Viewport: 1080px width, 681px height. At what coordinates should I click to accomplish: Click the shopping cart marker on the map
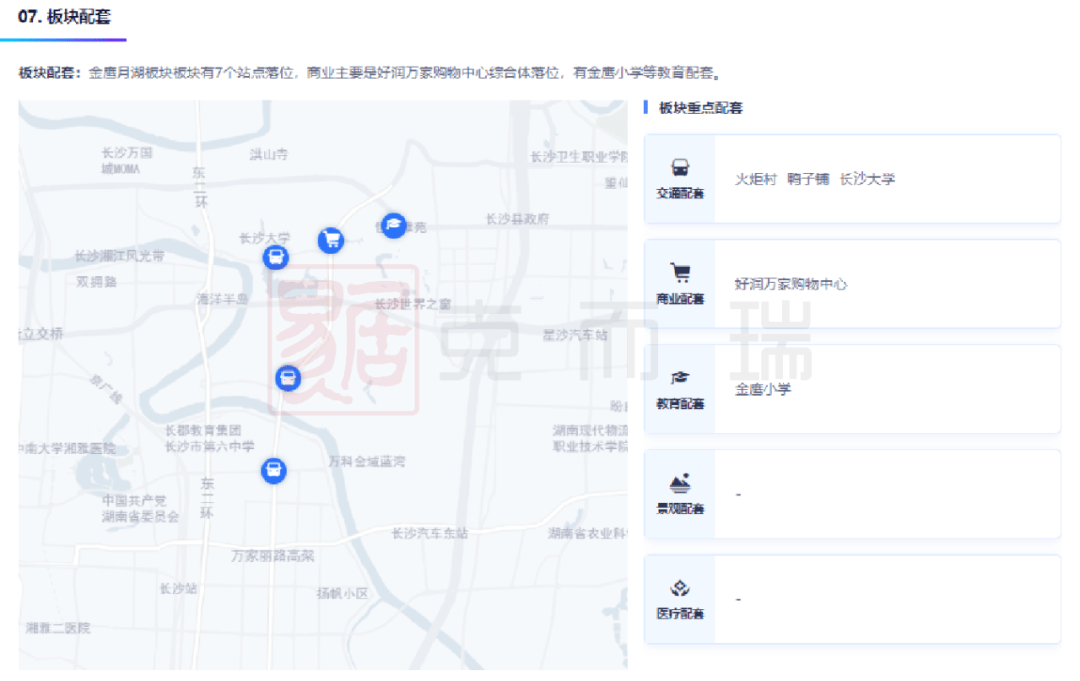point(331,240)
